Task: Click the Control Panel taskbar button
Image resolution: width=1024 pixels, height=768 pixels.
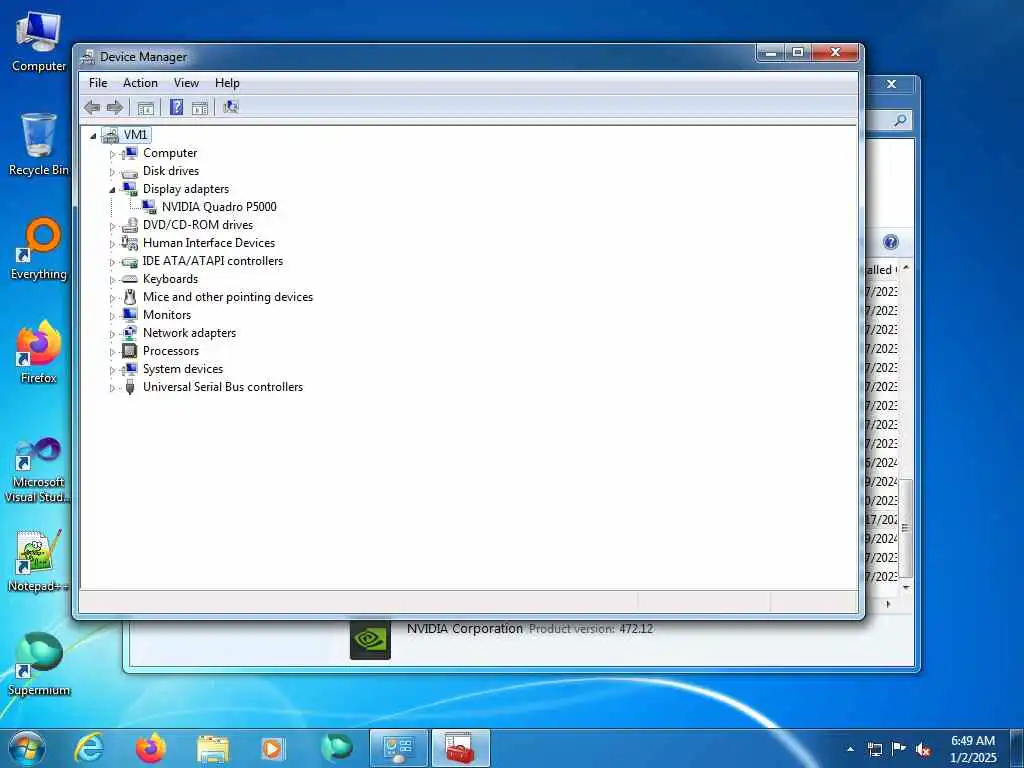Action: (398, 748)
